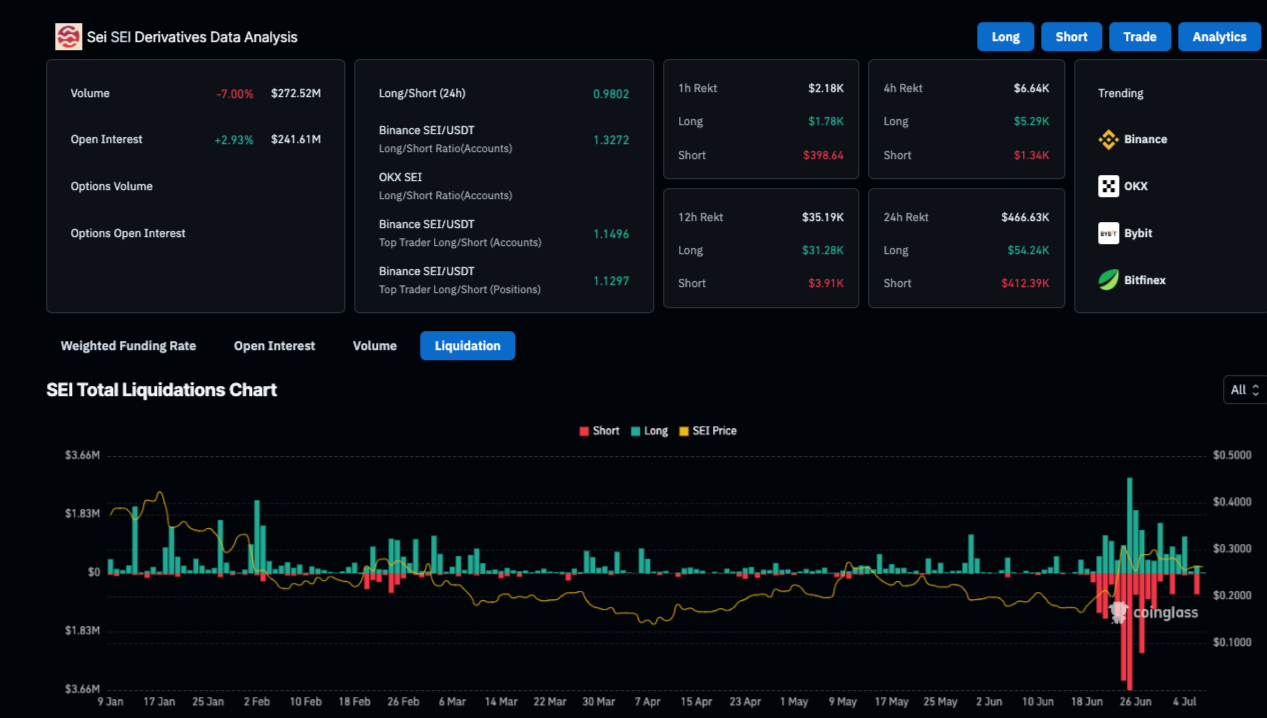Click the Short button

pyautogui.click(x=1071, y=37)
